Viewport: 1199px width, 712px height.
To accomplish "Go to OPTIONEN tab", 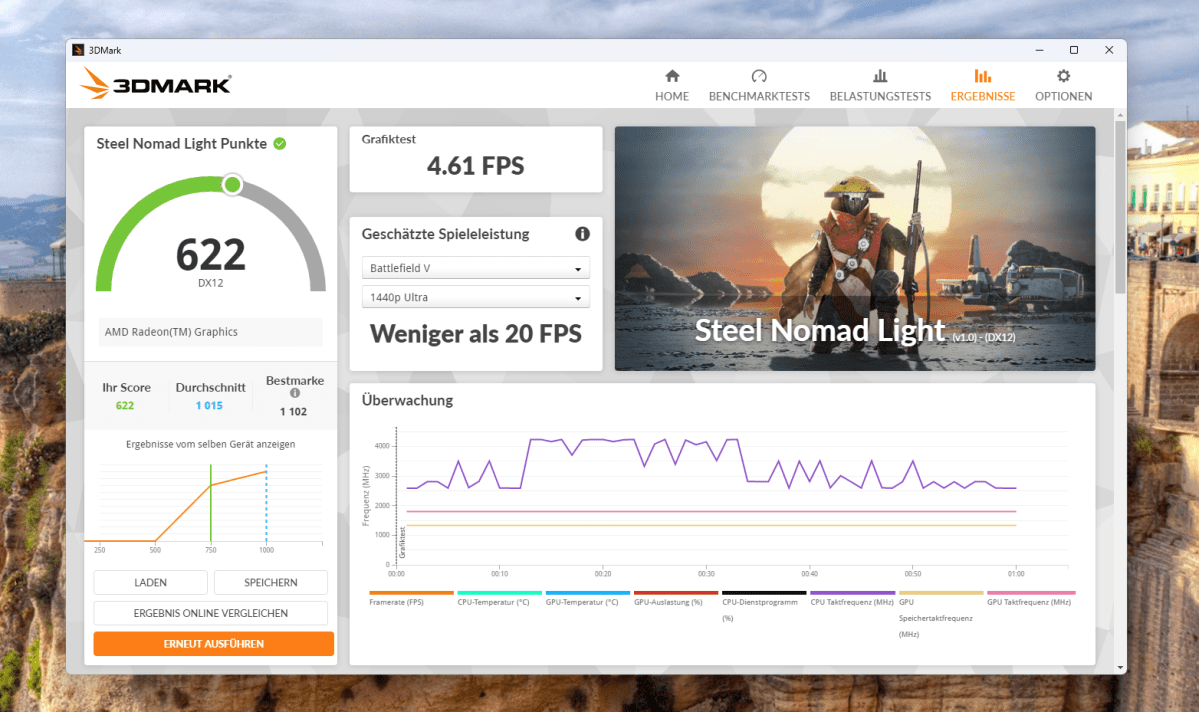I will pyautogui.click(x=1064, y=85).
